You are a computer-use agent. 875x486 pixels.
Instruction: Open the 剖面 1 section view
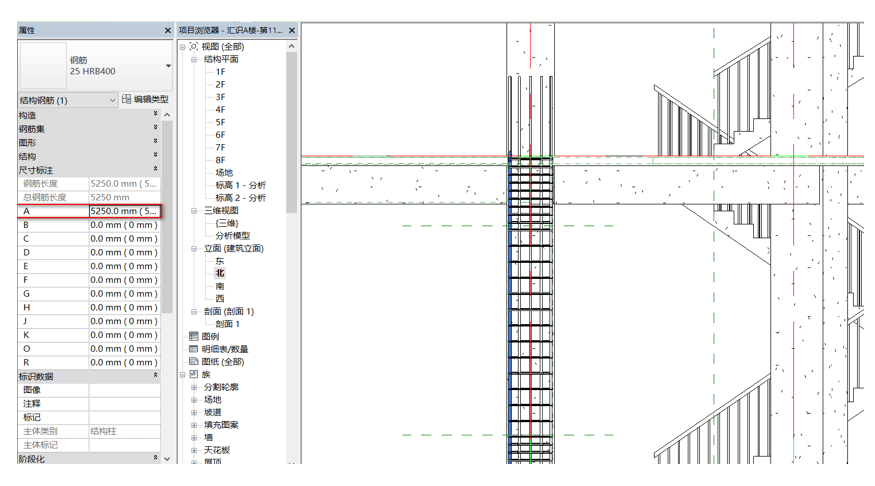tap(228, 324)
